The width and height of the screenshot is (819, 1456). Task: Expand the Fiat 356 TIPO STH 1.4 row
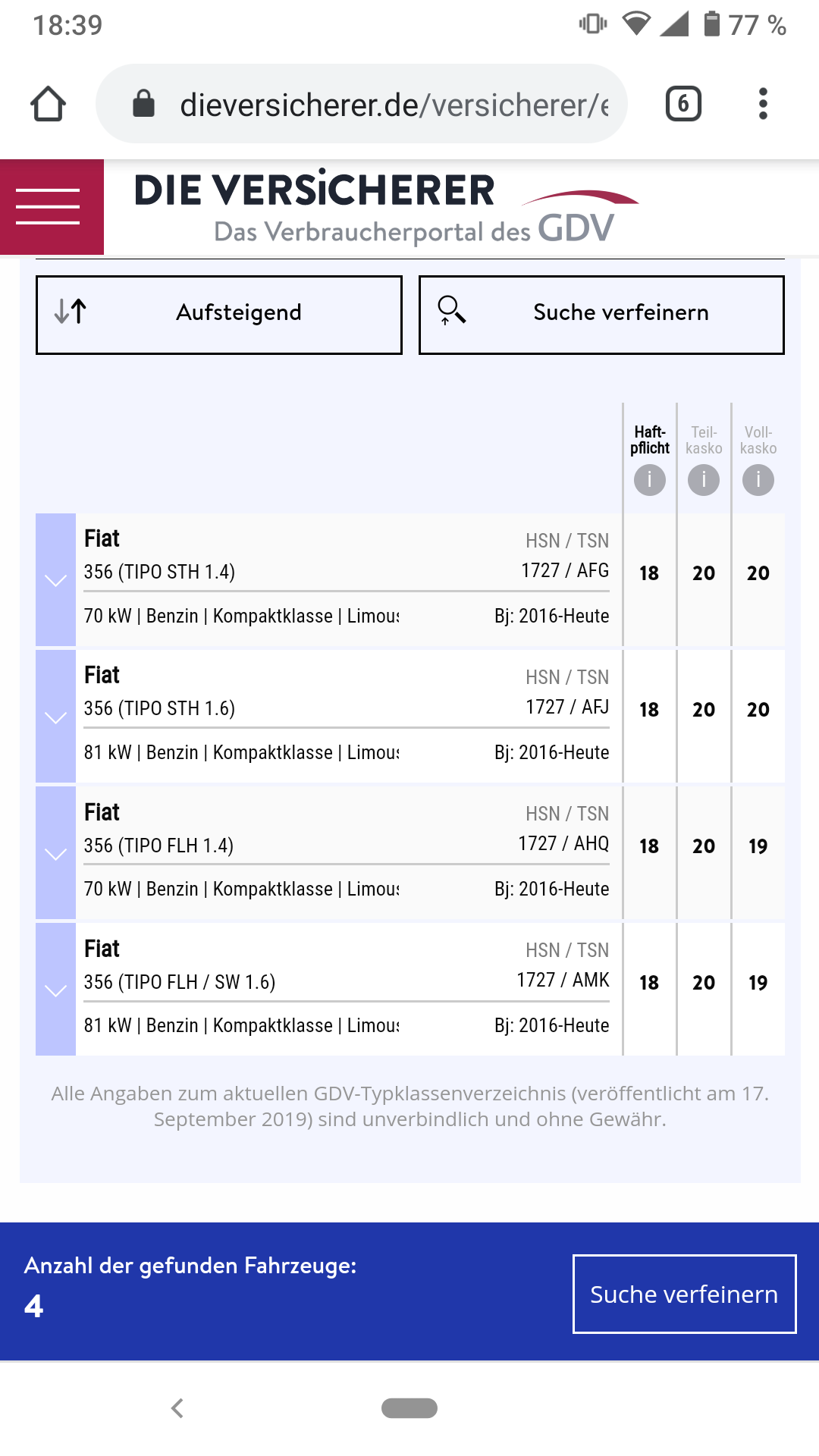coord(55,581)
